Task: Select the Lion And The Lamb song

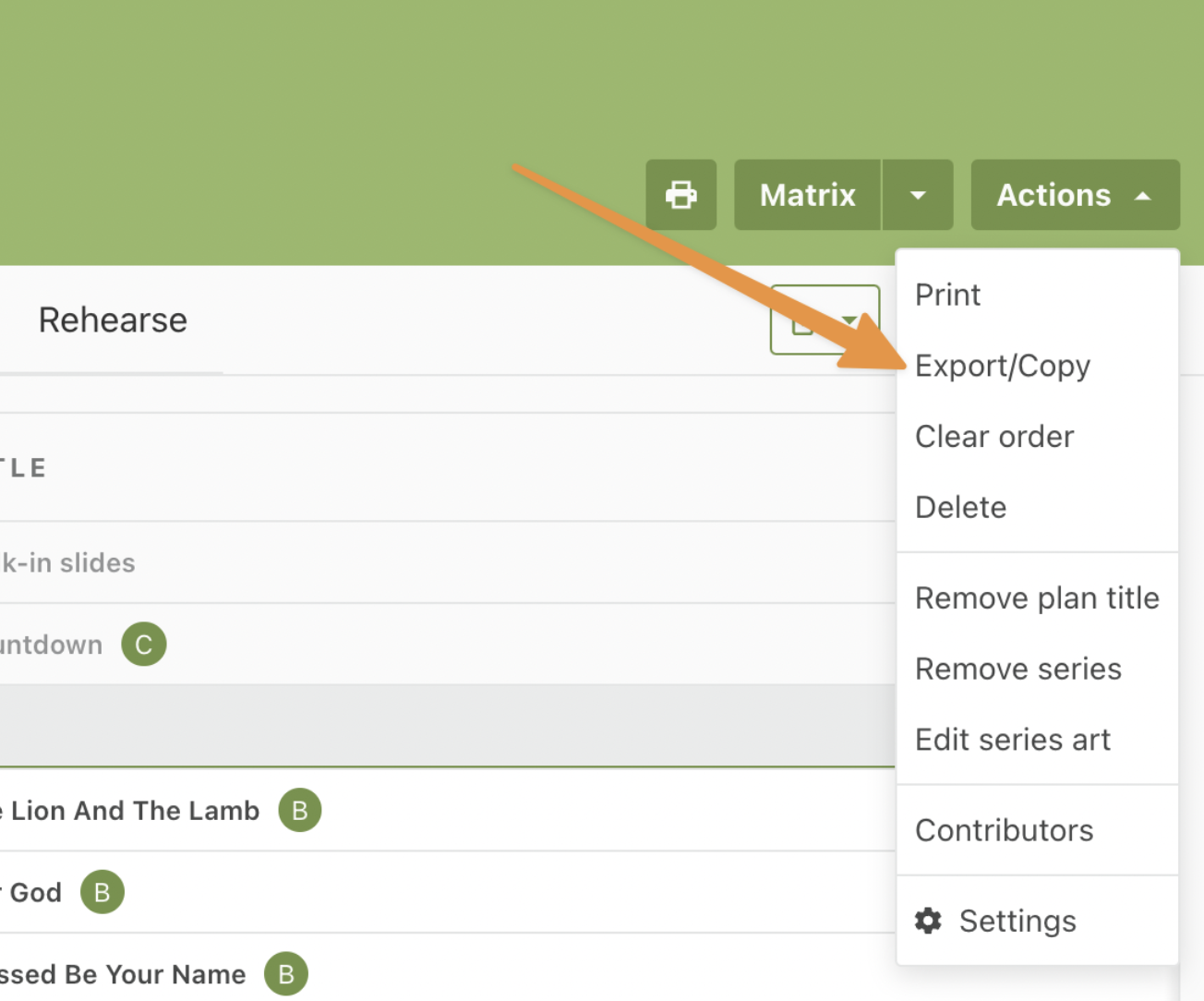Action: coord(130,811)
